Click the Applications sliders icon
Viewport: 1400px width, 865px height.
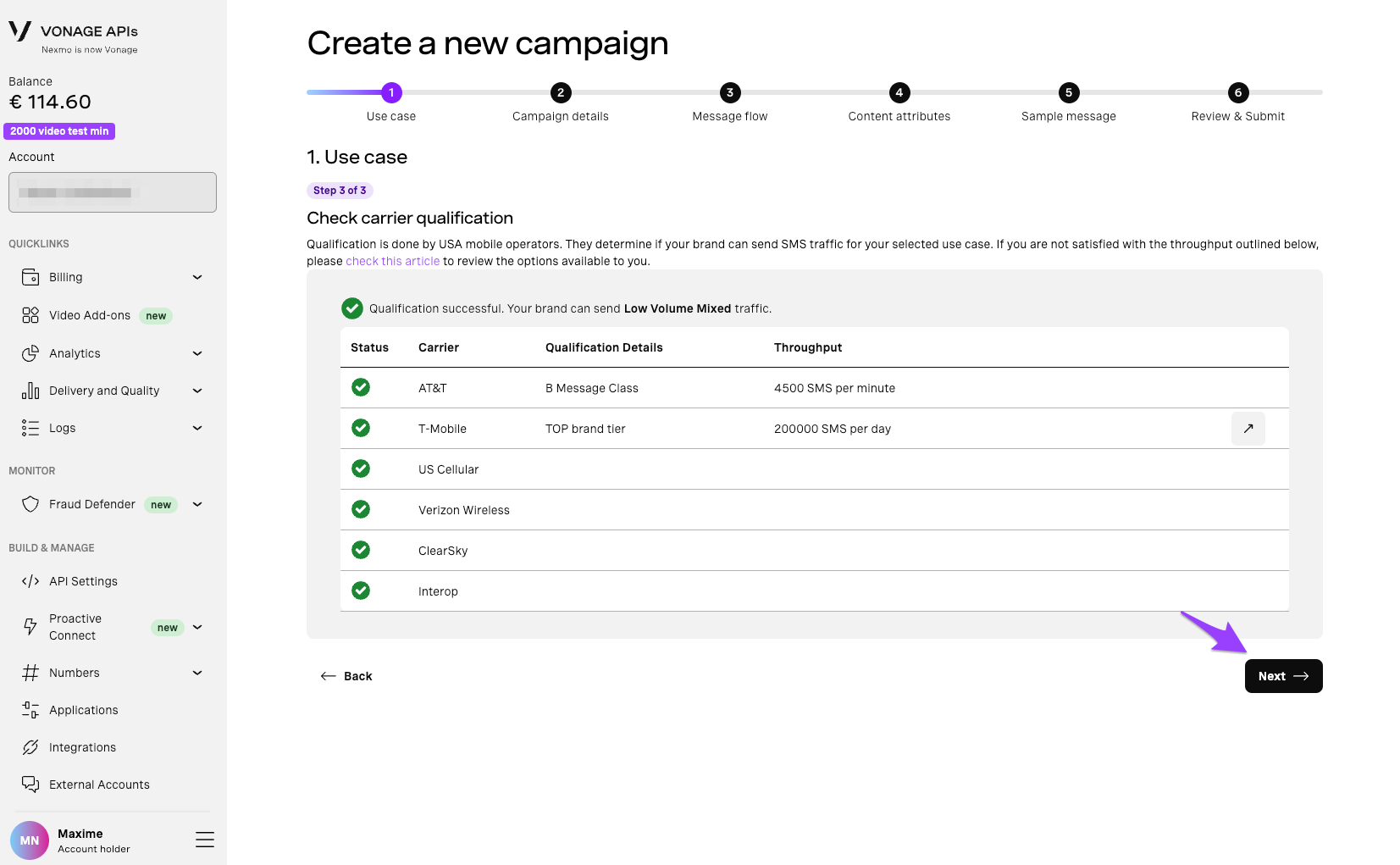point(30,710)
